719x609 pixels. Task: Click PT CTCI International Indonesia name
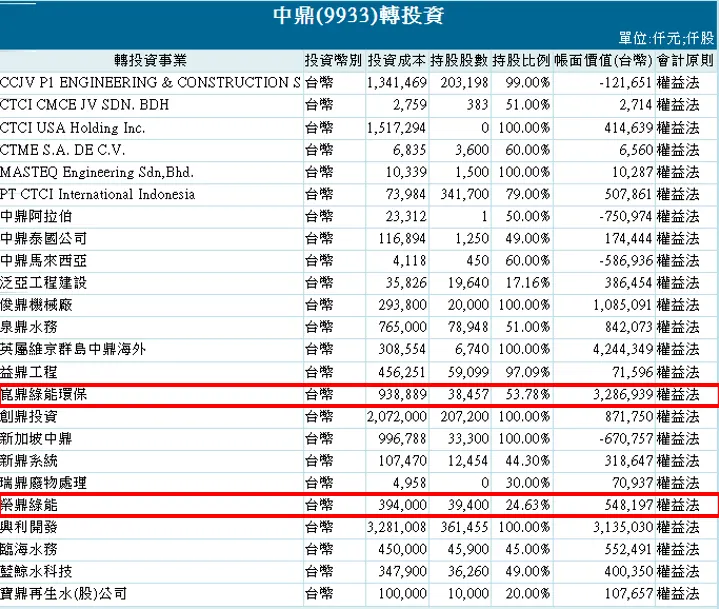pyautogui.click(x=98, y=194)
